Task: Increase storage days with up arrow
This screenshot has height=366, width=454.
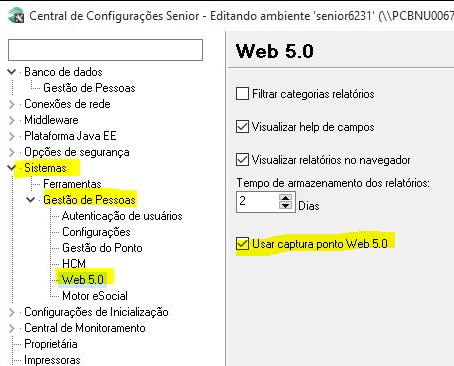Action: coord(285,197)
